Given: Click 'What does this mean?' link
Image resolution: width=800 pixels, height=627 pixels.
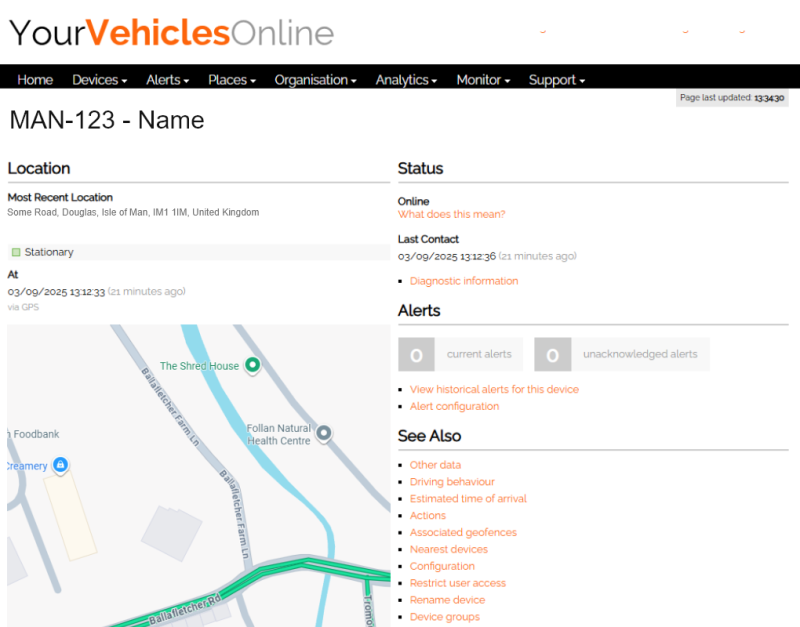Looking at the screenshot, I should click(x=451, y=214).
